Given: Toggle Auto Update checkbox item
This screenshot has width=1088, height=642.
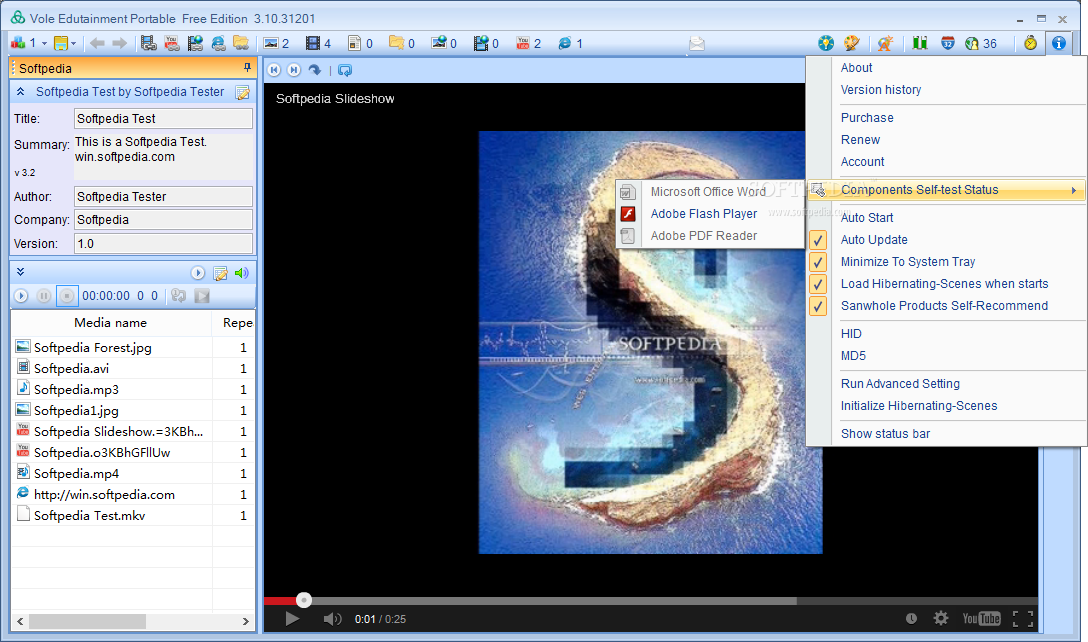Looking at the screenshot, I should pos(874,239).
